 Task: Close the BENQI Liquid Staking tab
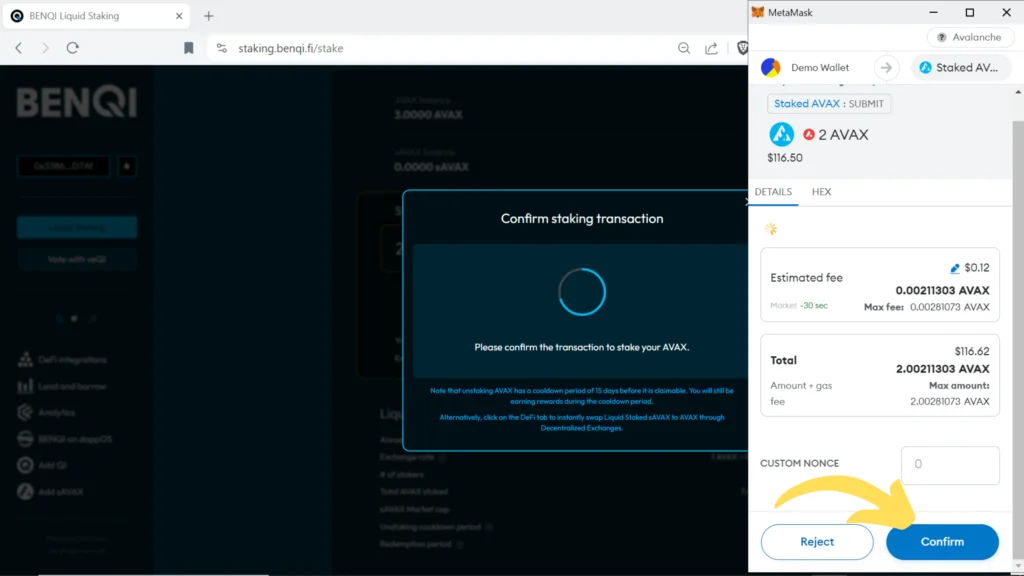click(180, 16)
